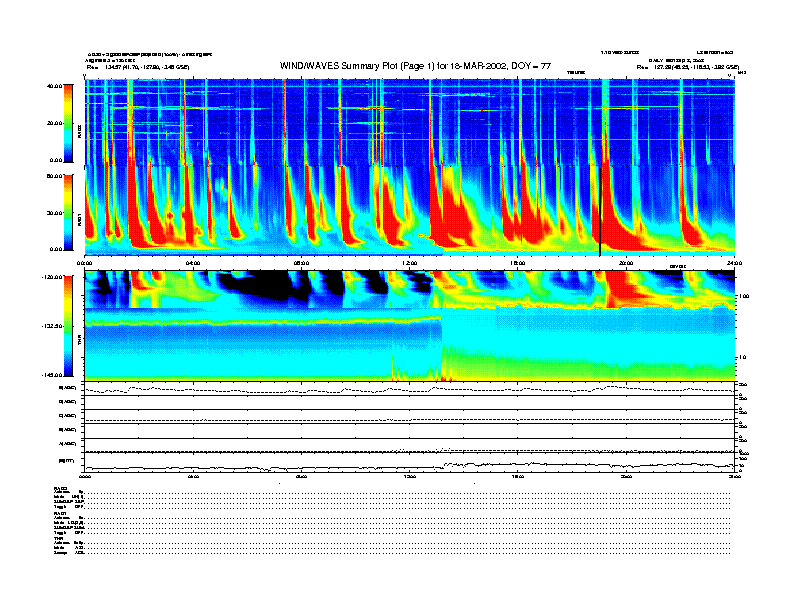
Task: Click the 40.00 color scale label
Action: [54, 86]
